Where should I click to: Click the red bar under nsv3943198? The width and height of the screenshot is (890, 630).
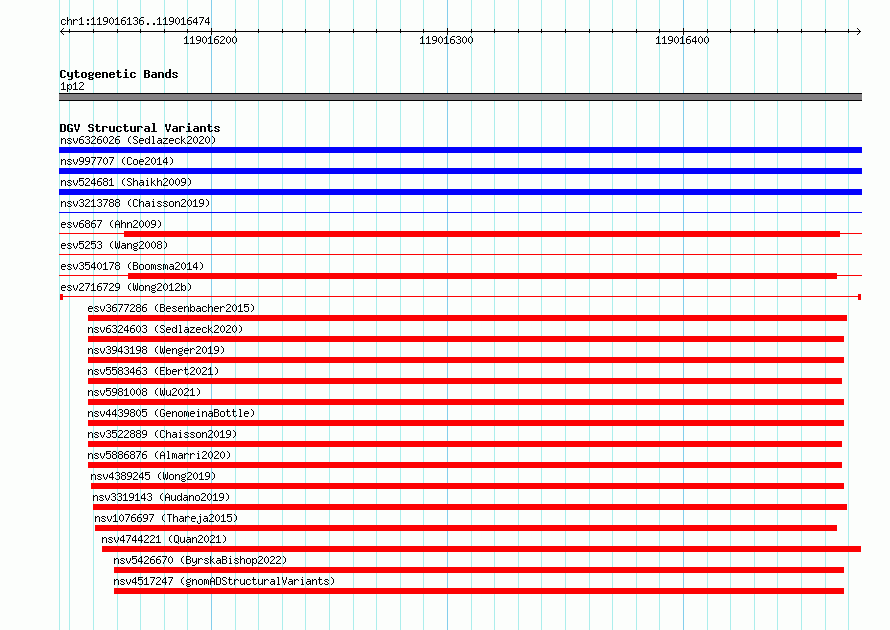[465, 360]
